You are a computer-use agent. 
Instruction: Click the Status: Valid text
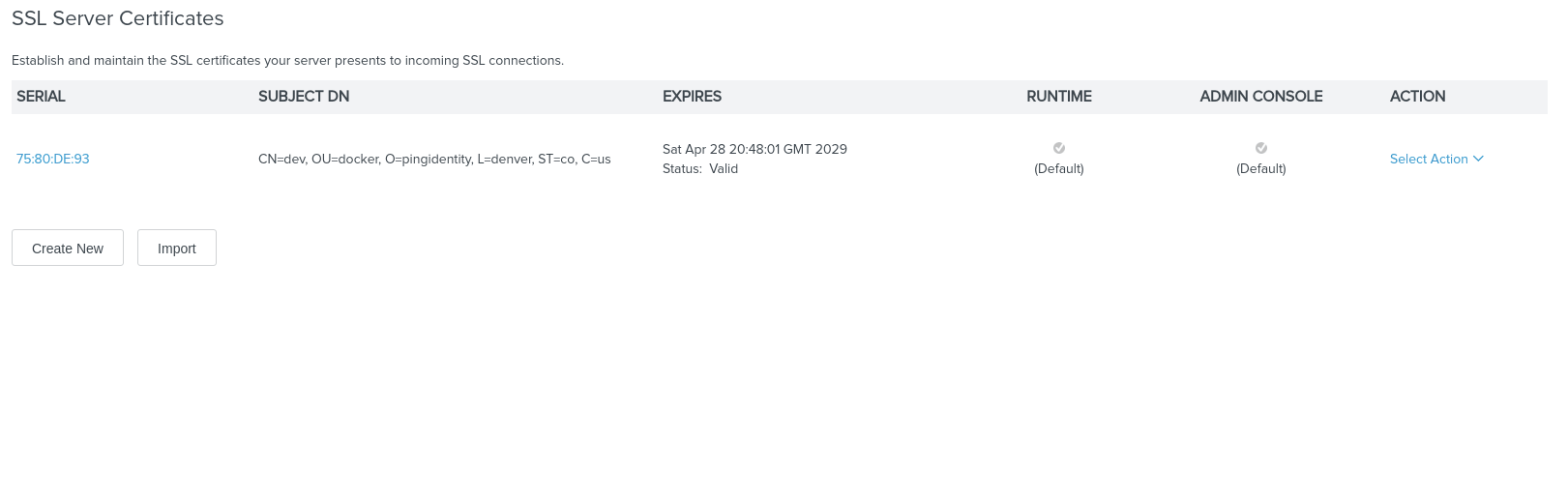pos(700,168)
